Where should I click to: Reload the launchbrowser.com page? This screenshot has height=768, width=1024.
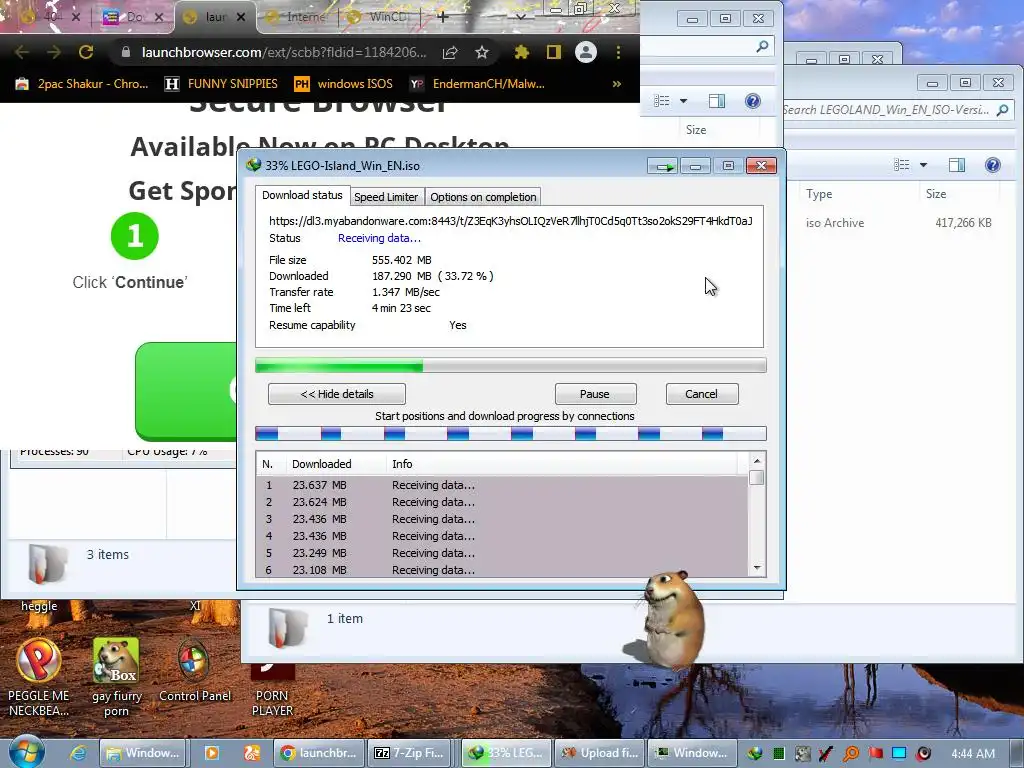point(86,52)
